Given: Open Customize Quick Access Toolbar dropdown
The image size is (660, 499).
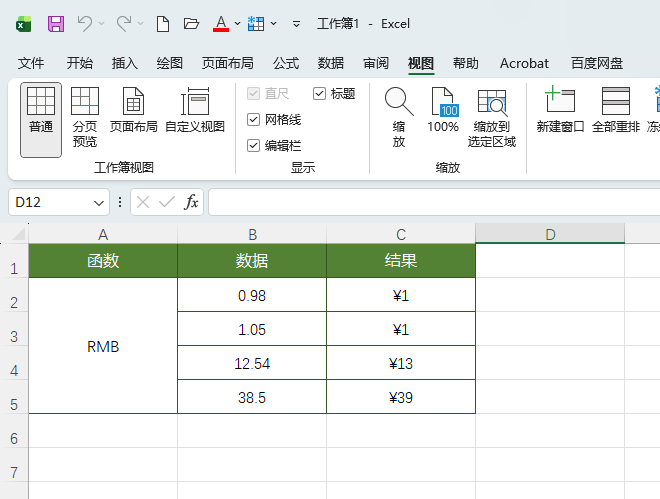Looking at the screenshot, I should tap(296, 24).
